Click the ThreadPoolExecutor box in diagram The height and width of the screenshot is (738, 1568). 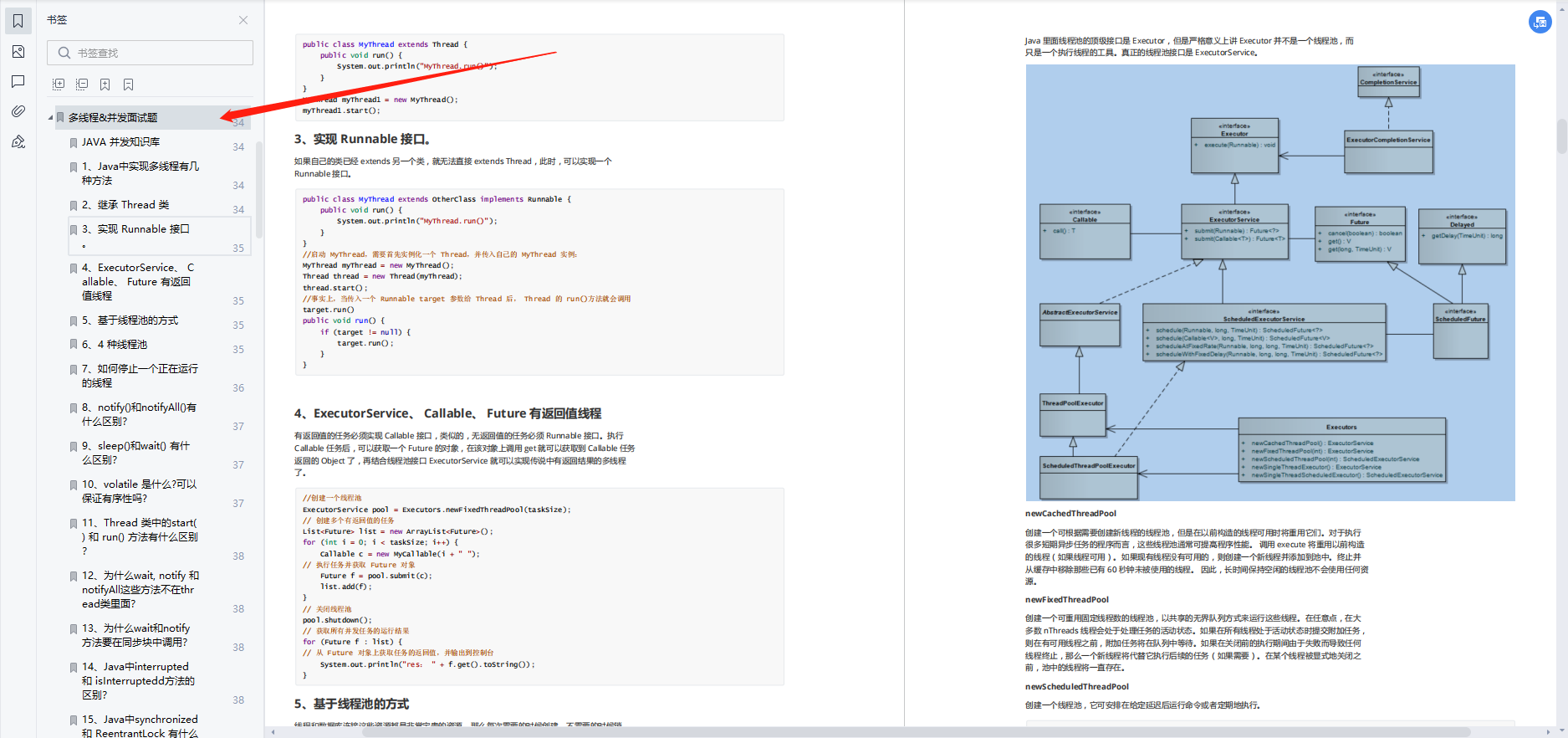(1073, 415)
